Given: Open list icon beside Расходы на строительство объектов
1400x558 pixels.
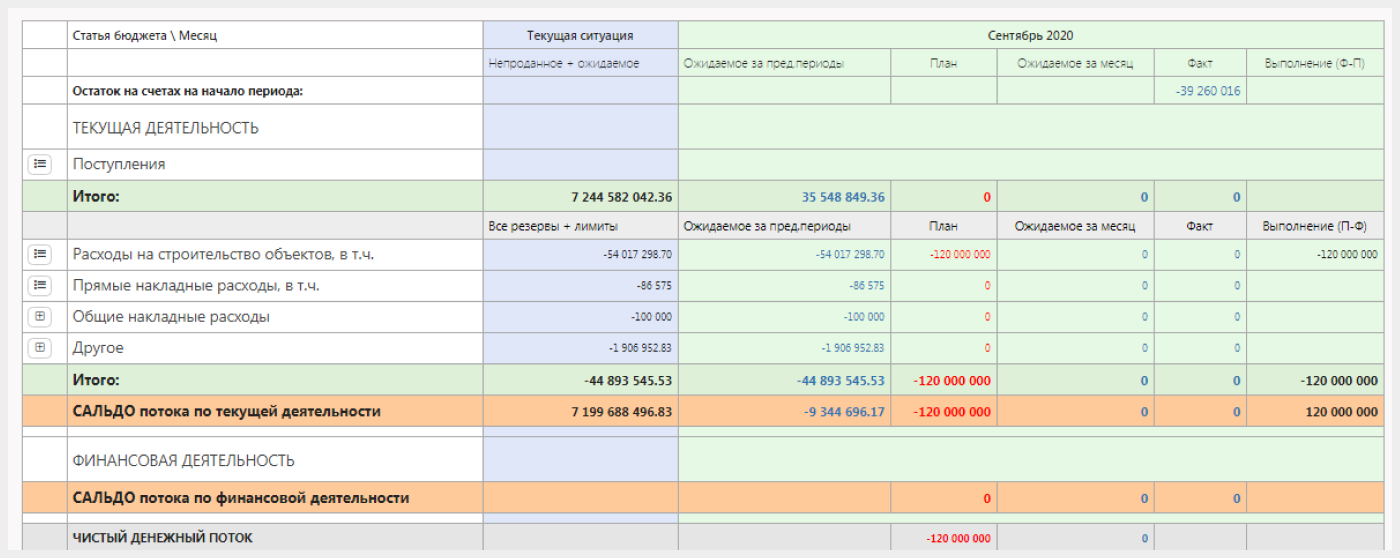Looking at the screenshot, I should (39, 255).
